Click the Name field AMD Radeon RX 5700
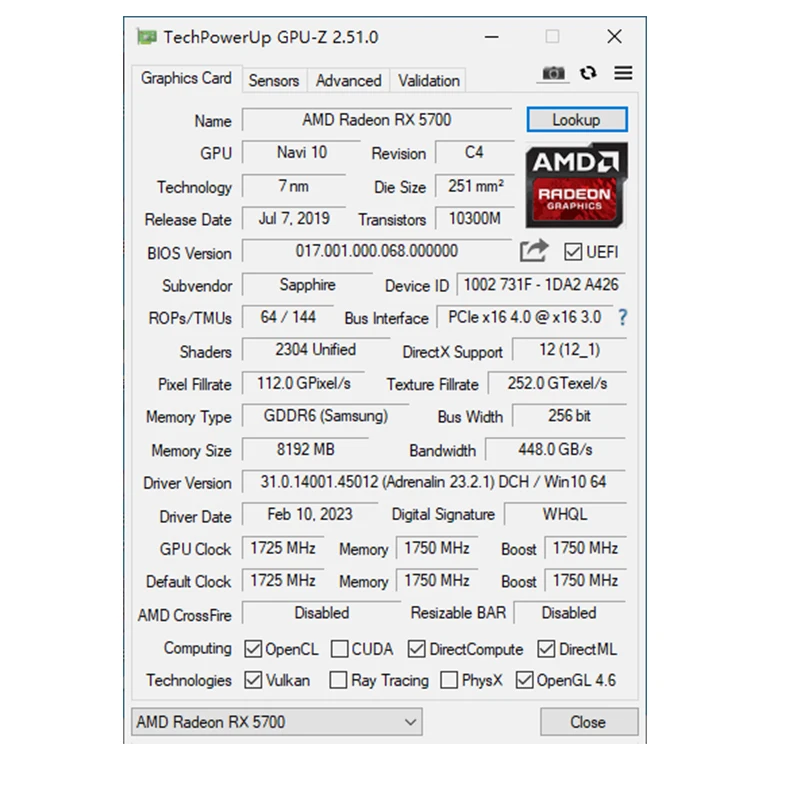Screen dimensions: 800x800 click(377, 120)
